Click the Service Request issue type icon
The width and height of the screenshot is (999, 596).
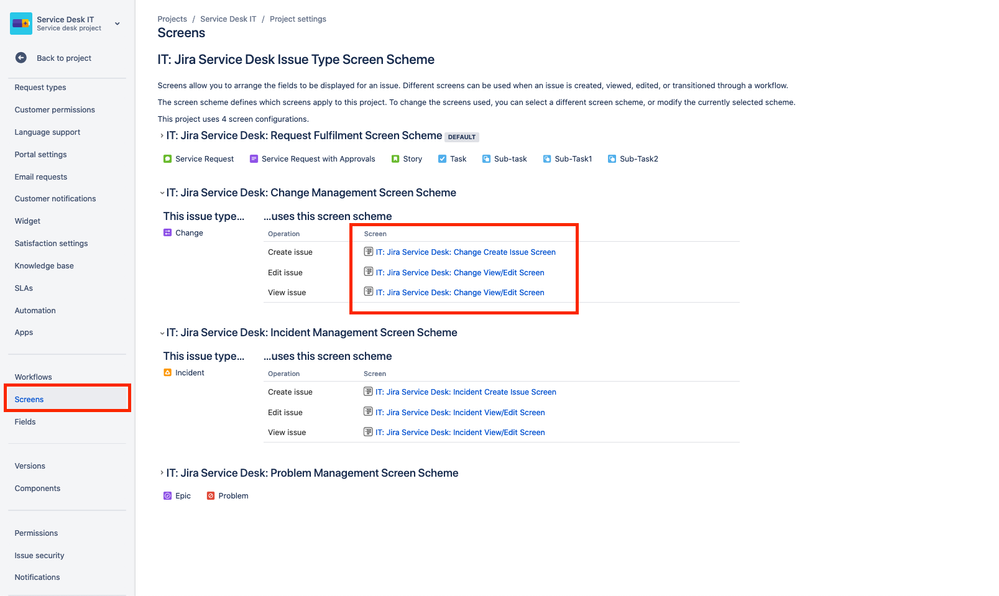[x=168, y=159]
